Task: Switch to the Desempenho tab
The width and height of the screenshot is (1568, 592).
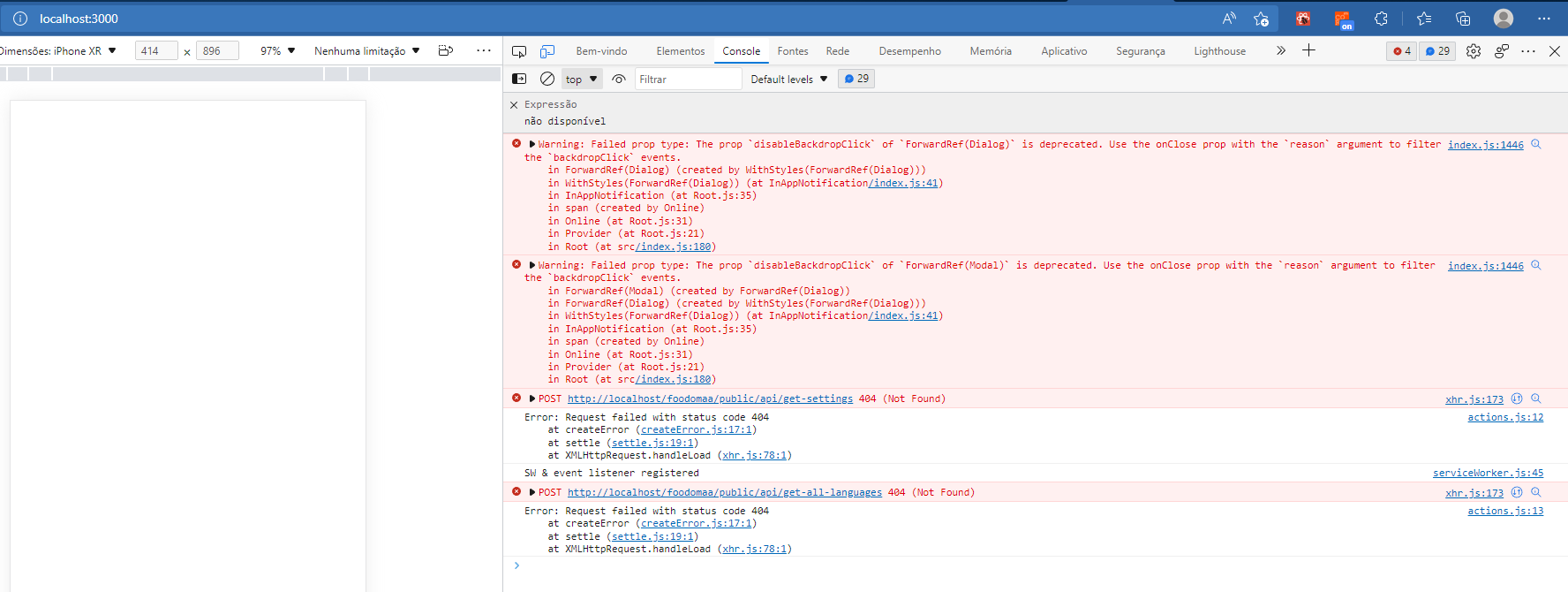Action: [x=910, y=51]
